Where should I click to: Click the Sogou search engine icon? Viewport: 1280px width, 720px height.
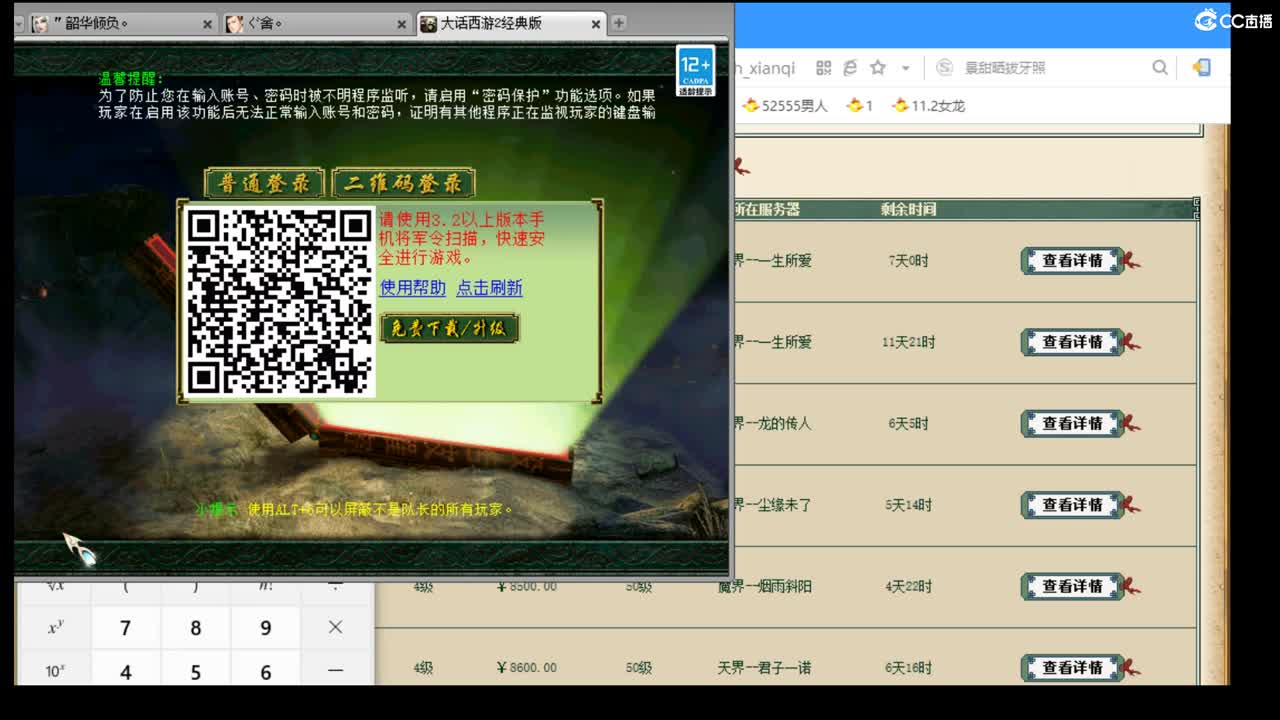pyautogui.click(x=944, y=68)
